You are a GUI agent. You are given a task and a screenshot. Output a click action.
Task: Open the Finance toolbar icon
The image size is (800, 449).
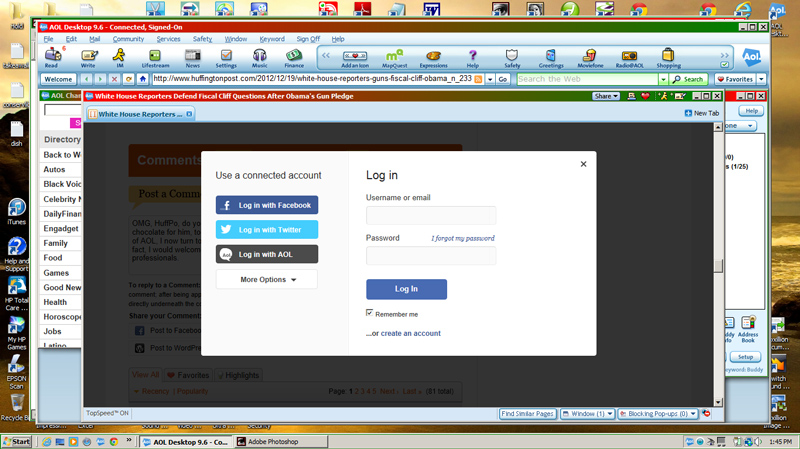[x=294, y=58]
